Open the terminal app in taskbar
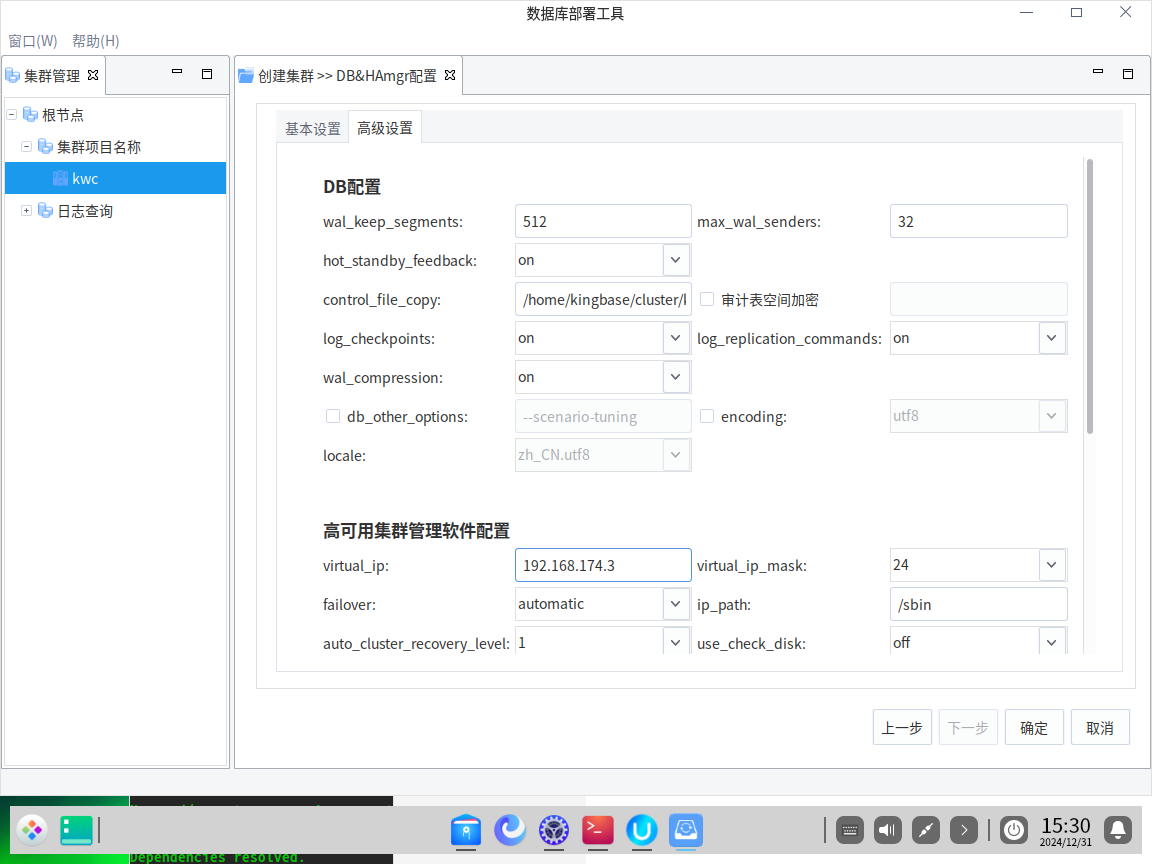 pyautogui.click(x=598, y=829)
